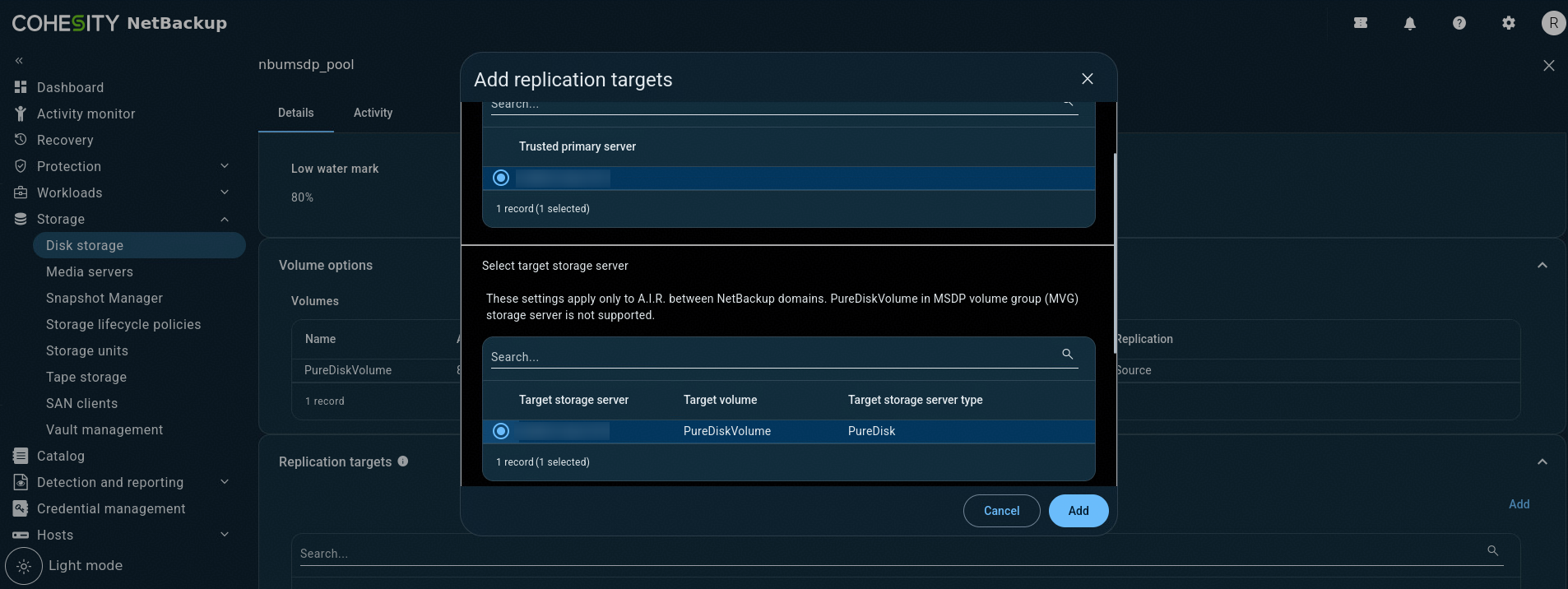Click the Detection and reporting icon

[x=21, y=482]
